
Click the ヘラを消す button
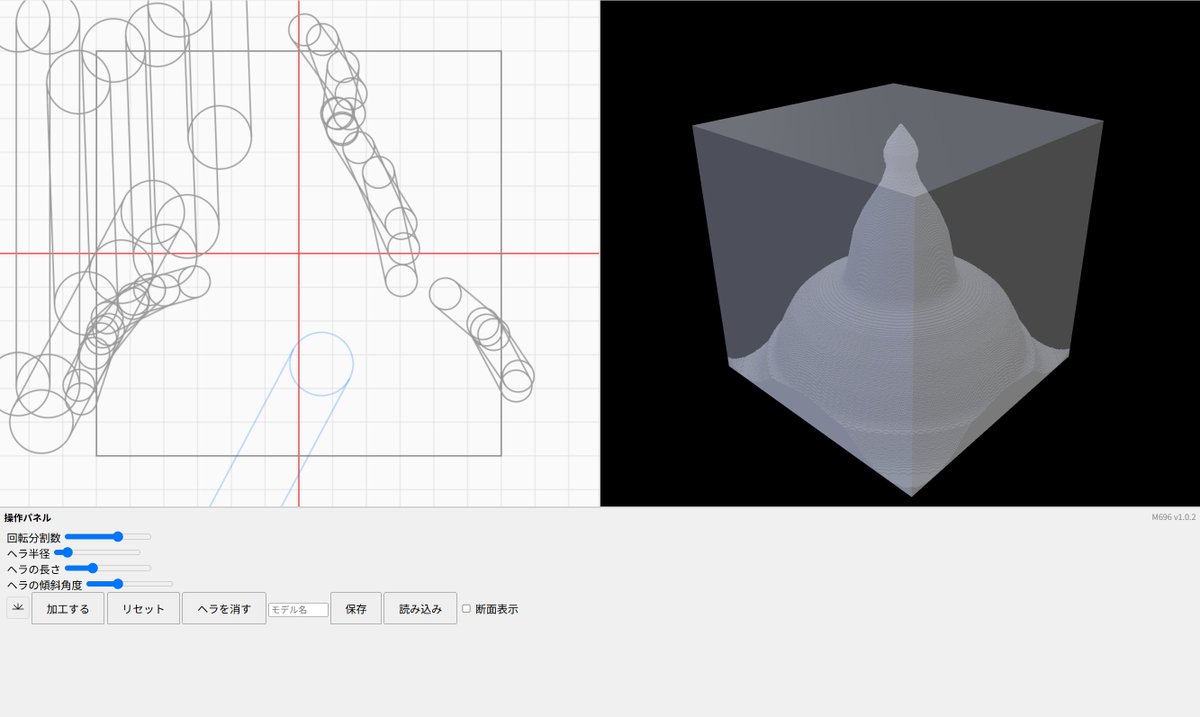(224, 608)
